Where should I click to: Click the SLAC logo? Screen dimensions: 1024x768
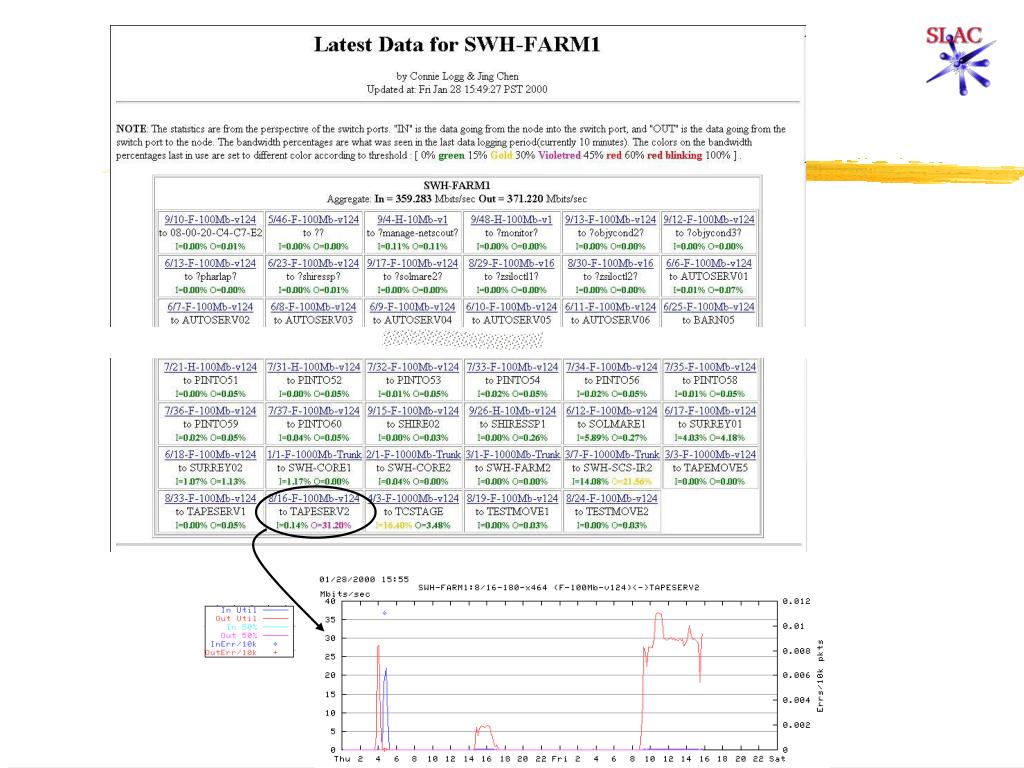pyautogui.click(x=960, y=59)
